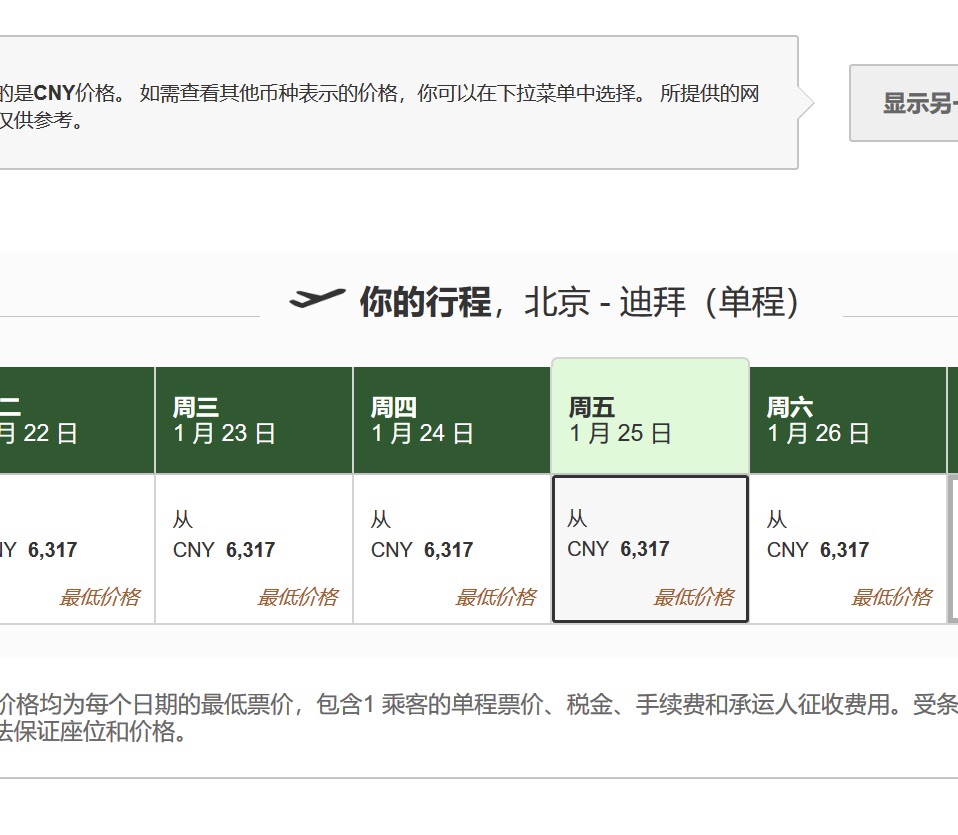Open the 周六 1月26日 date tab
The image size is (958, 835).
(x=847, y=420)
